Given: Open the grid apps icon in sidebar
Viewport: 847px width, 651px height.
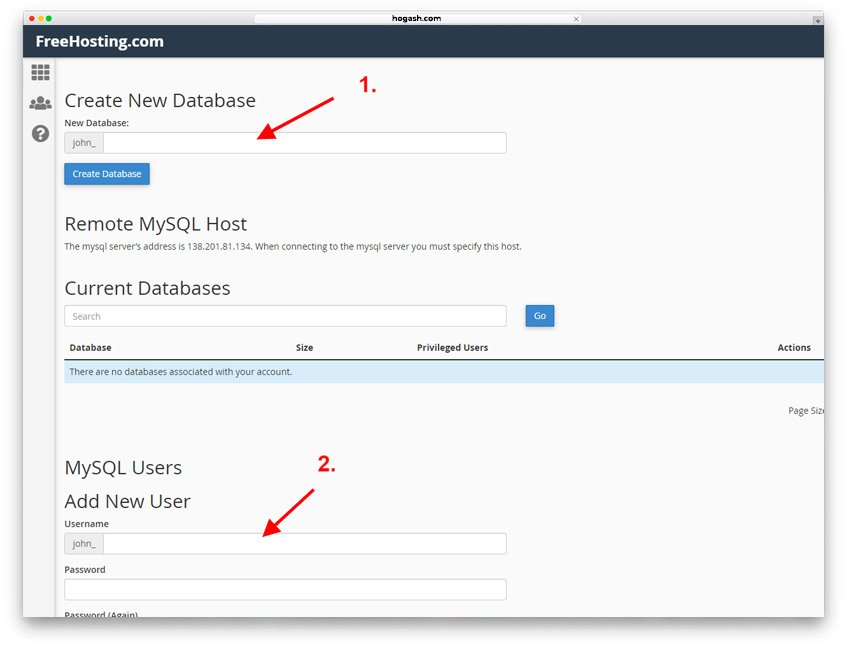Looking at the screenshot, I should pyautogui.click(x=41, y=72).
